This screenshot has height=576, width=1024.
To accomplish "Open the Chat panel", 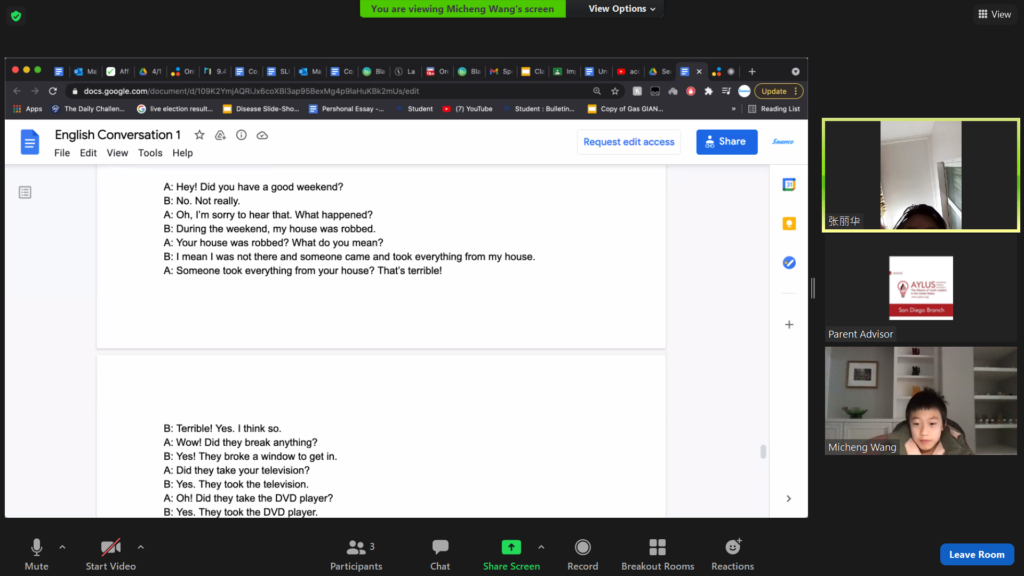I will pyautogui.click(x=440, y=554).
